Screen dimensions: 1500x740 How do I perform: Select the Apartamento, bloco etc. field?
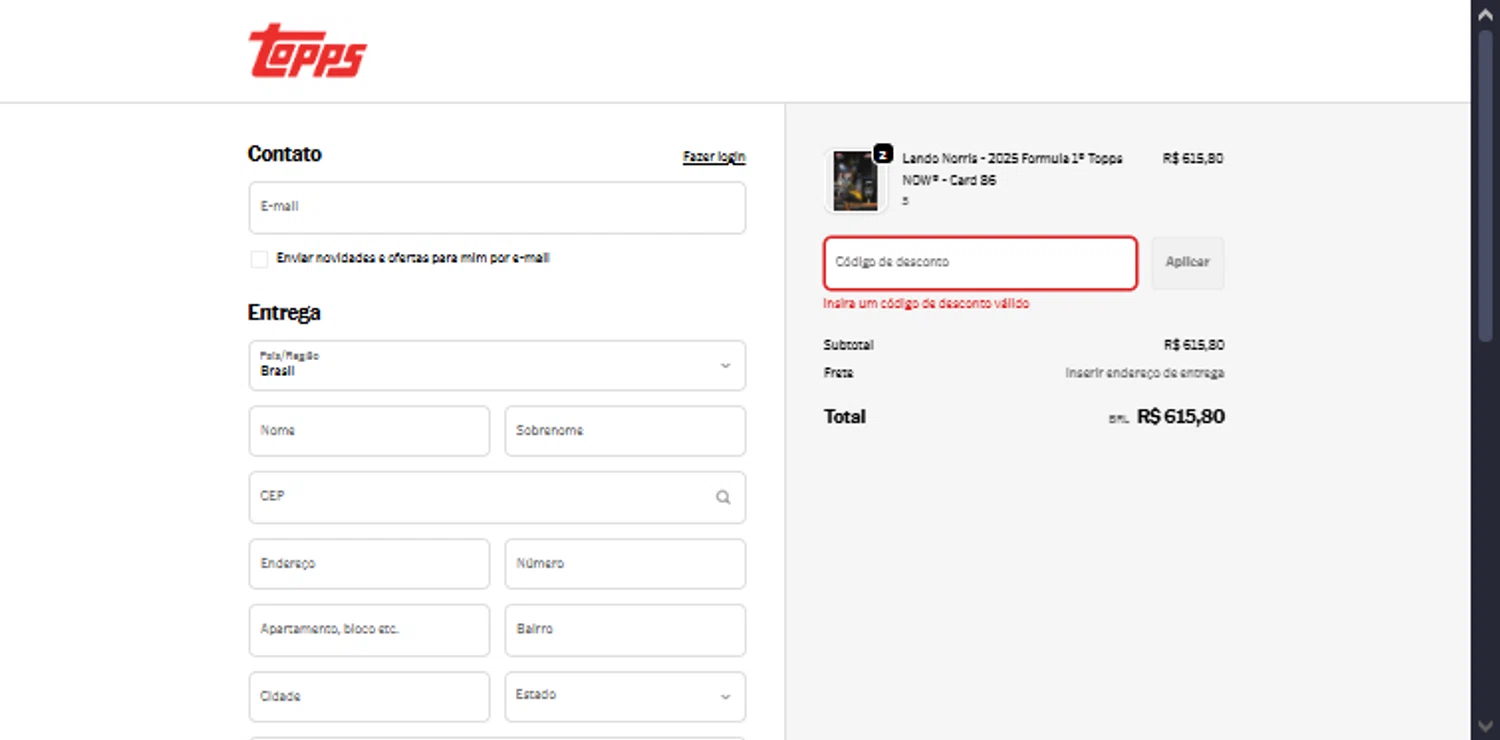click(x=369, y=630)
